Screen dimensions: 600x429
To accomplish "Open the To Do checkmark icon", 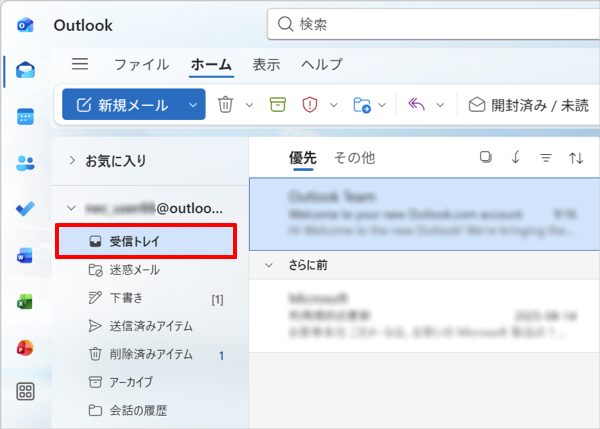I will [25, 209].
